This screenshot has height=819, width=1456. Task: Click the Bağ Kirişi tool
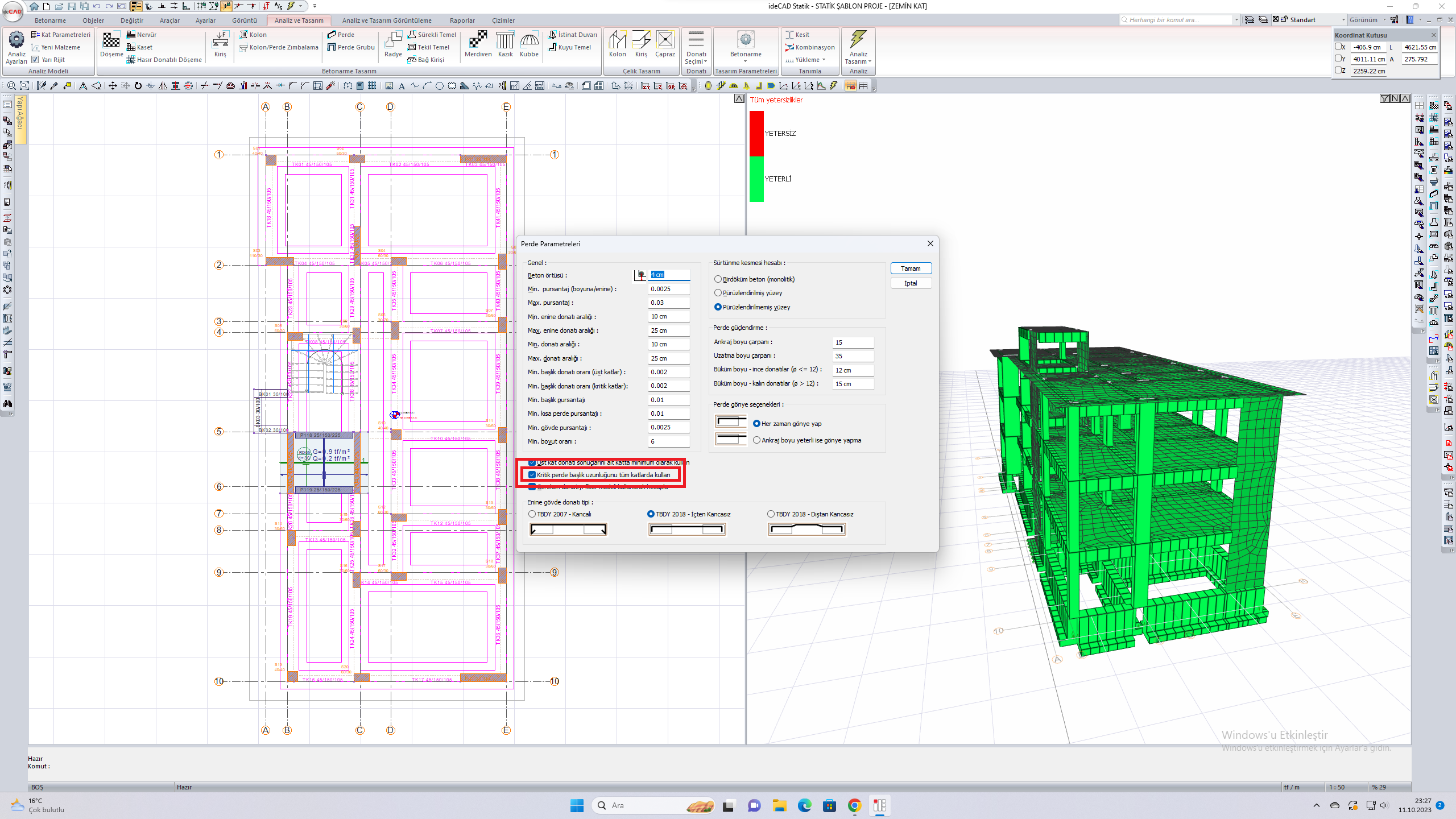point(426,60)
